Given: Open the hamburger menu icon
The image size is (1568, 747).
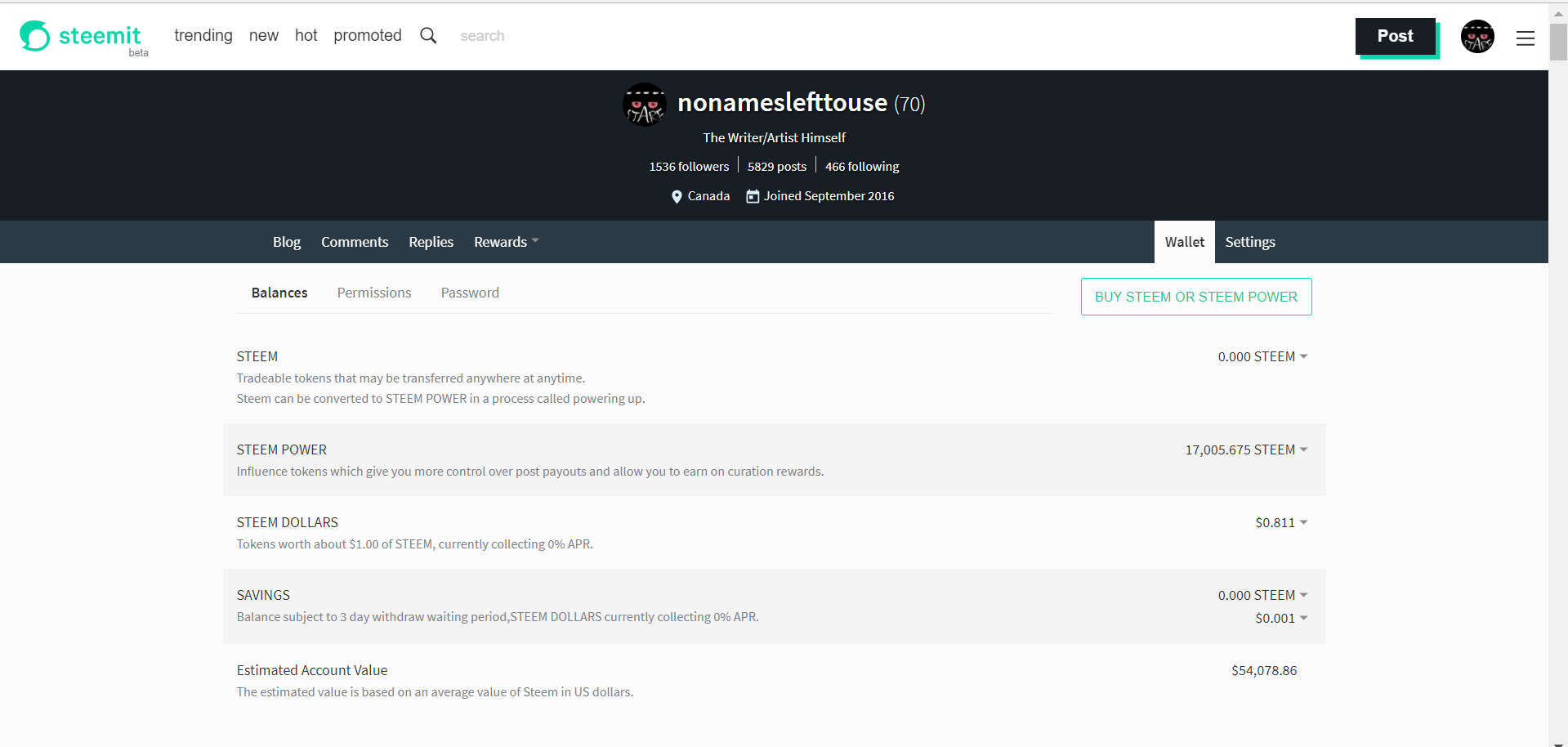Looking at the screenshot, I should point(1525,38).
